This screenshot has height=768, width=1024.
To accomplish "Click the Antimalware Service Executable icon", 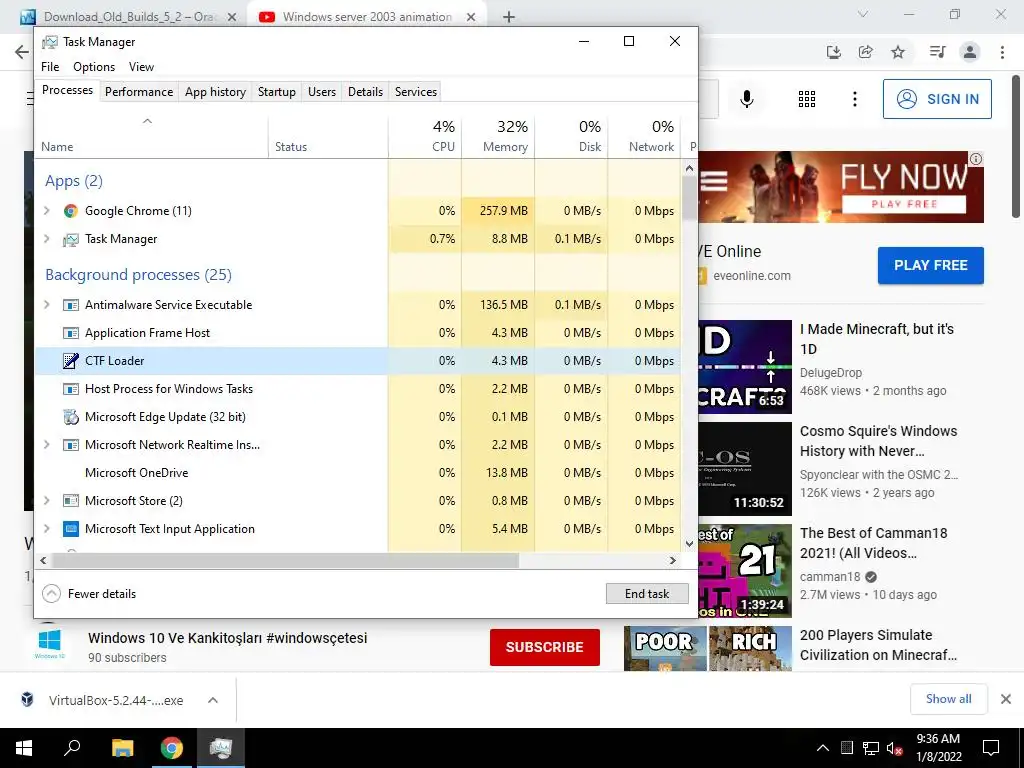I will coord(71,305).
